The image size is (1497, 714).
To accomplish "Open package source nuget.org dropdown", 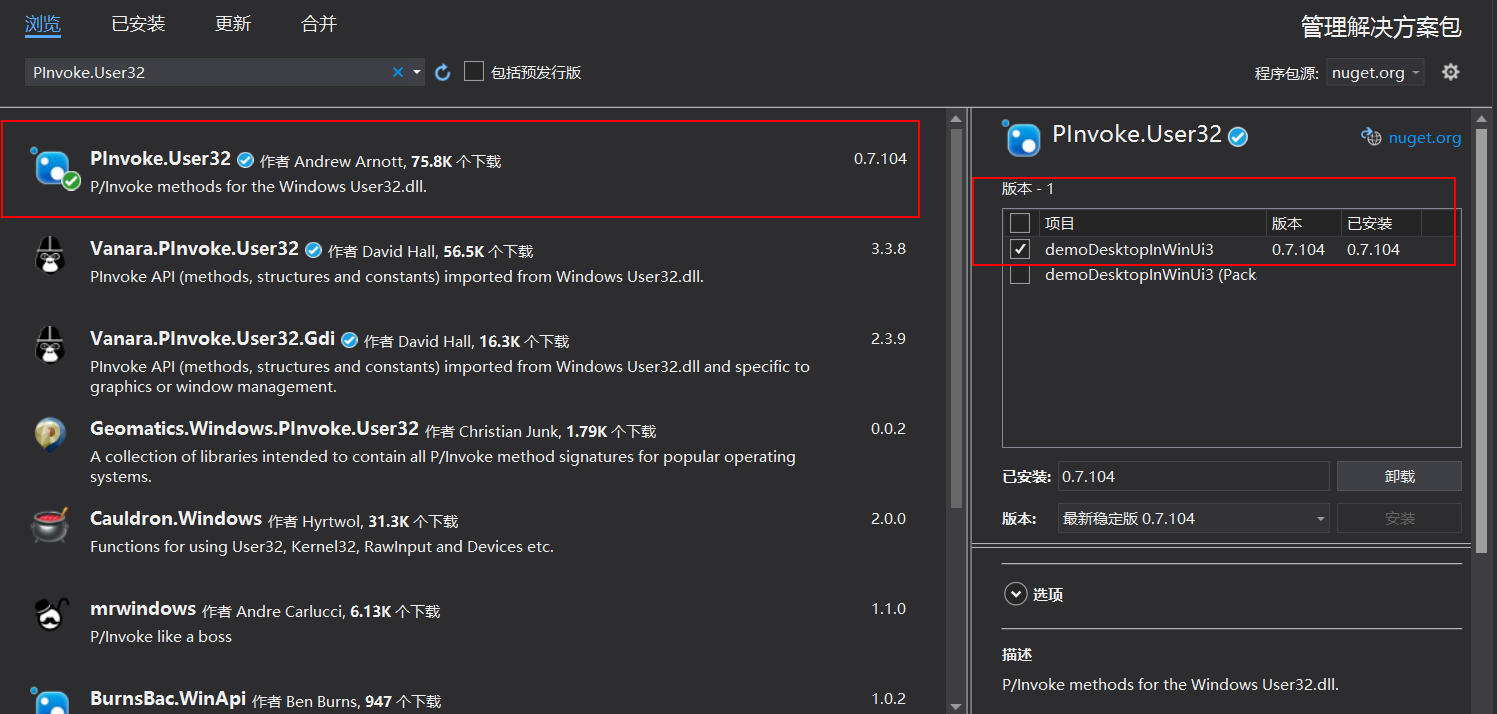I will pos(1376,73).
